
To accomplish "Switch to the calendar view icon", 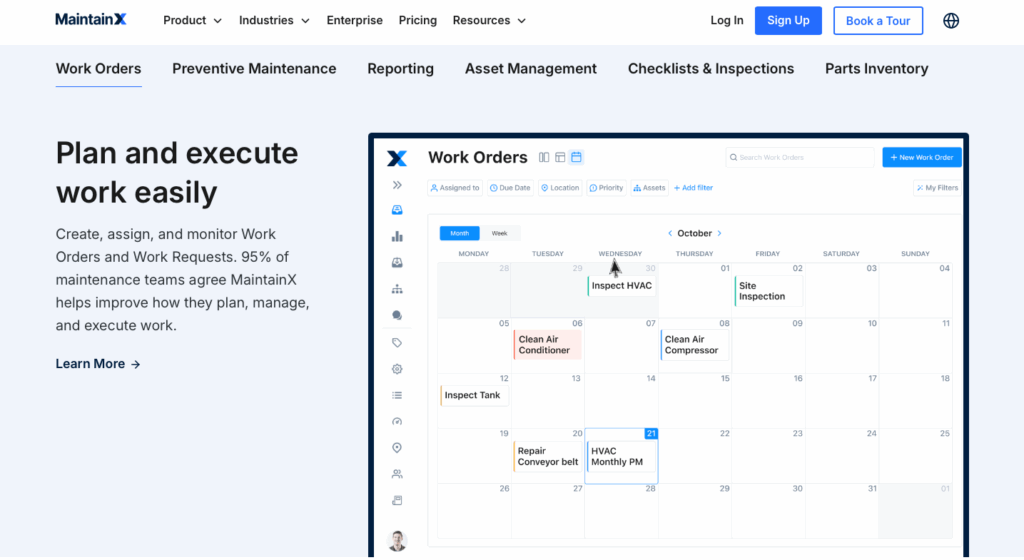I will pyautogui.click(x=576, y=157).
